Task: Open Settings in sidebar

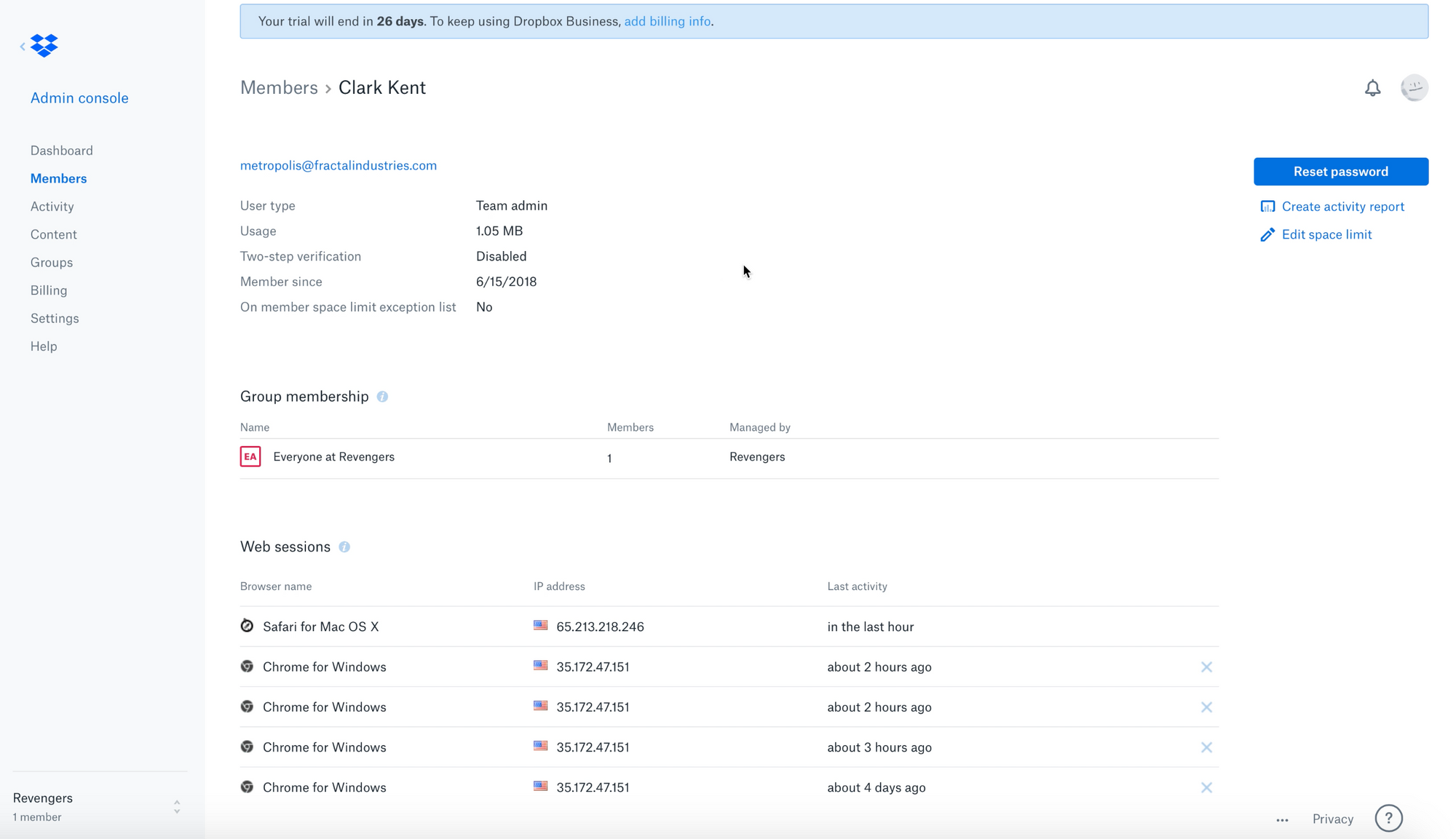Action: [x=55, y=319]
